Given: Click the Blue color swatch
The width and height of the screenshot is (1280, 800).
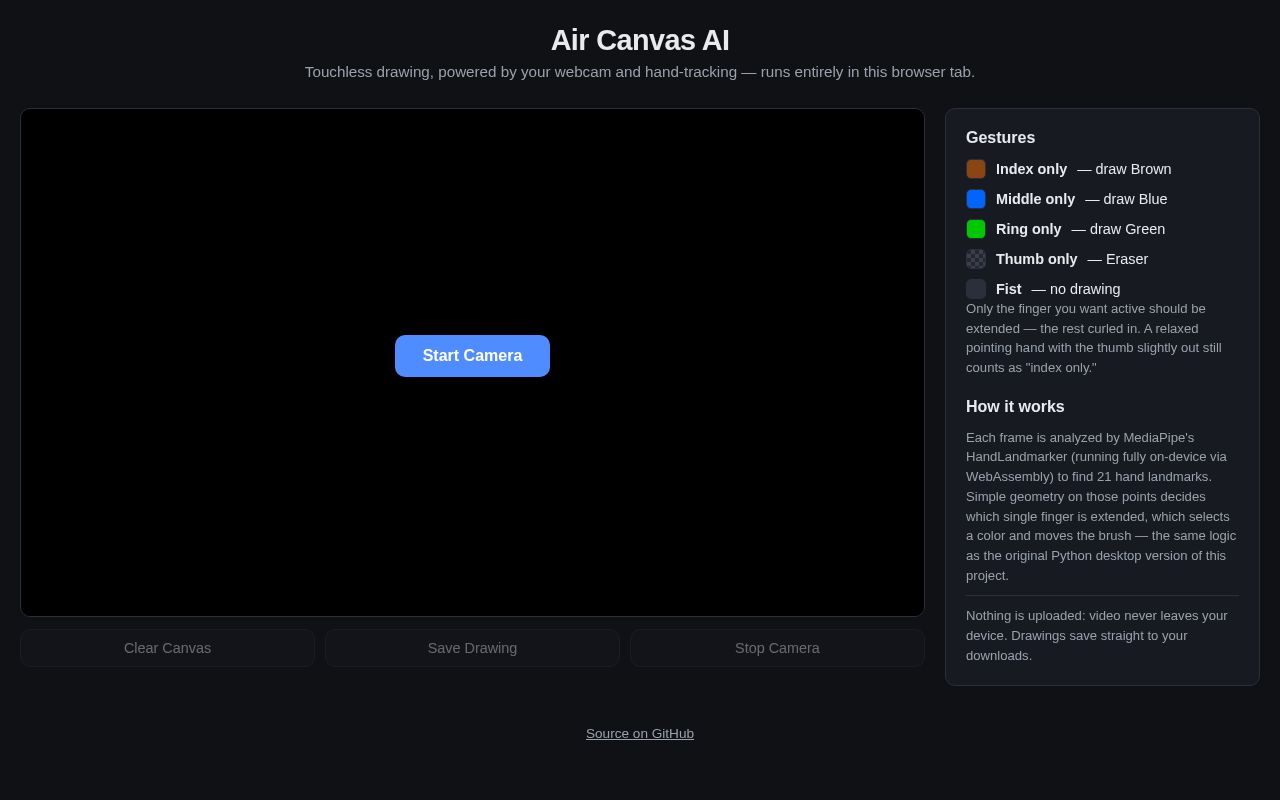Looking at the screenshot, I should pyautogui.click(x=976, y=199).
